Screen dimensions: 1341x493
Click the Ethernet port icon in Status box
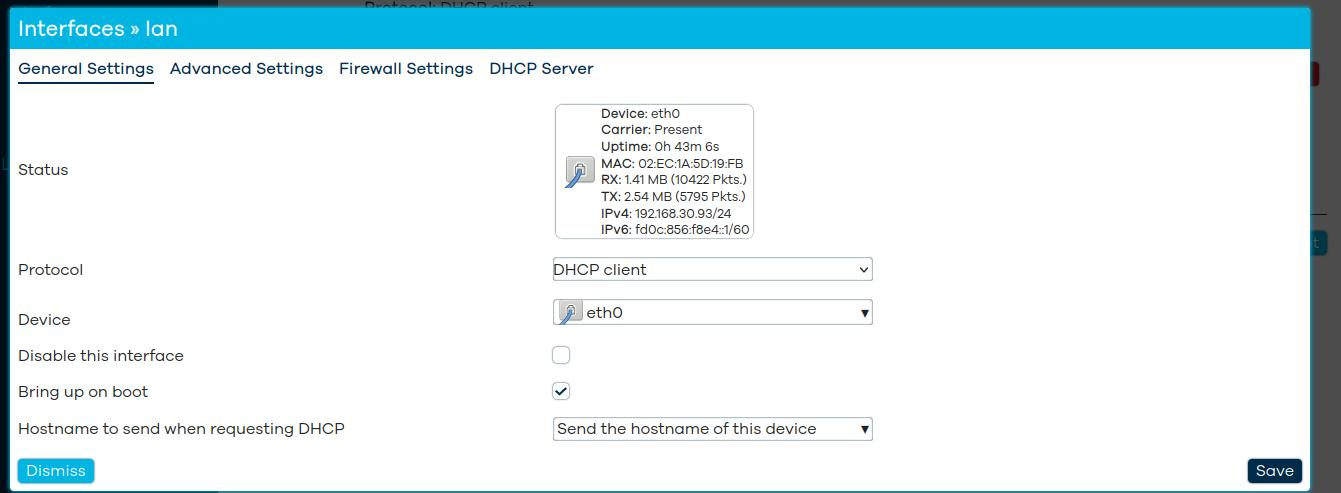coord(579,171)
